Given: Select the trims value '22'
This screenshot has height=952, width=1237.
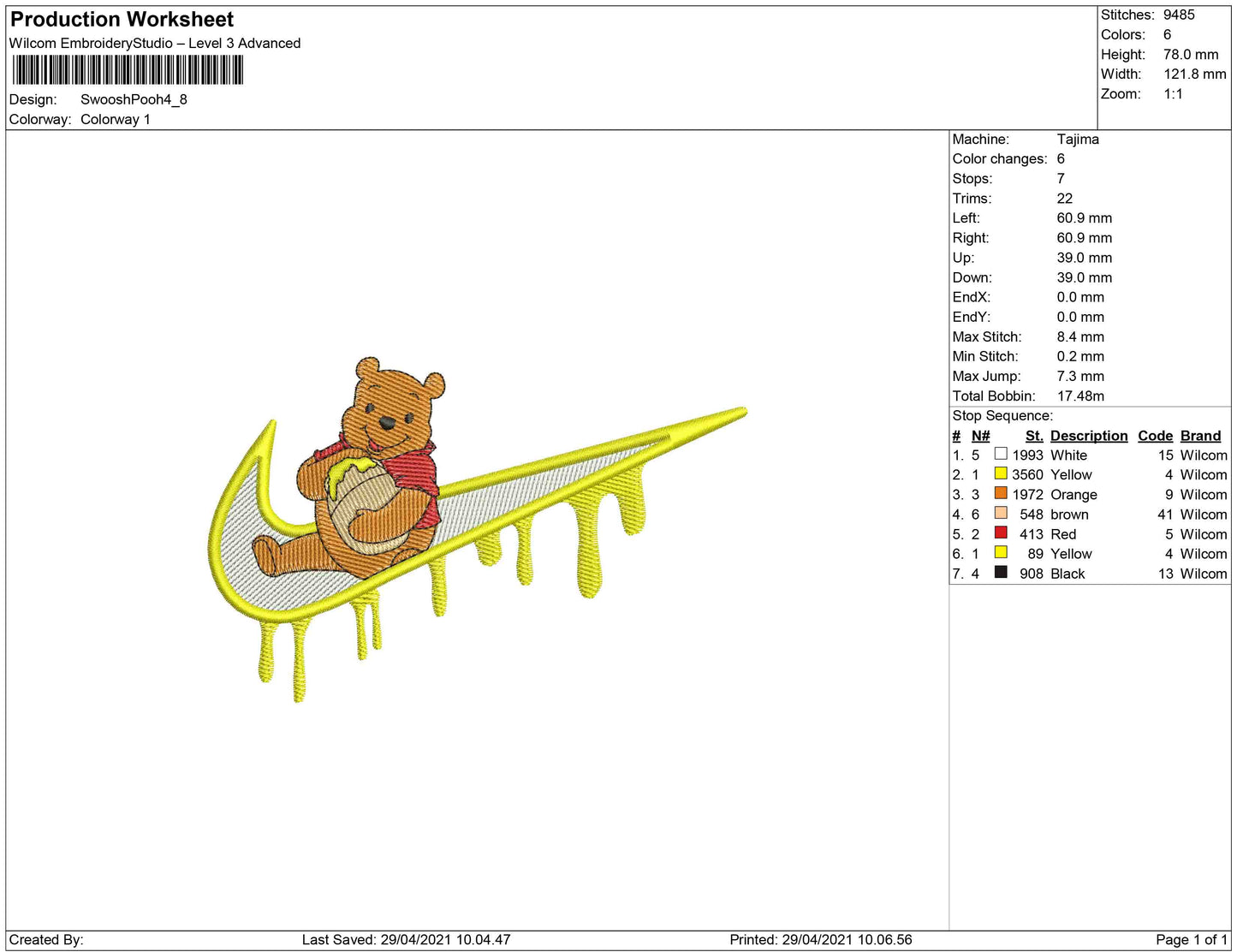Looking at the screenshot, I should [x=1065, y=199].
